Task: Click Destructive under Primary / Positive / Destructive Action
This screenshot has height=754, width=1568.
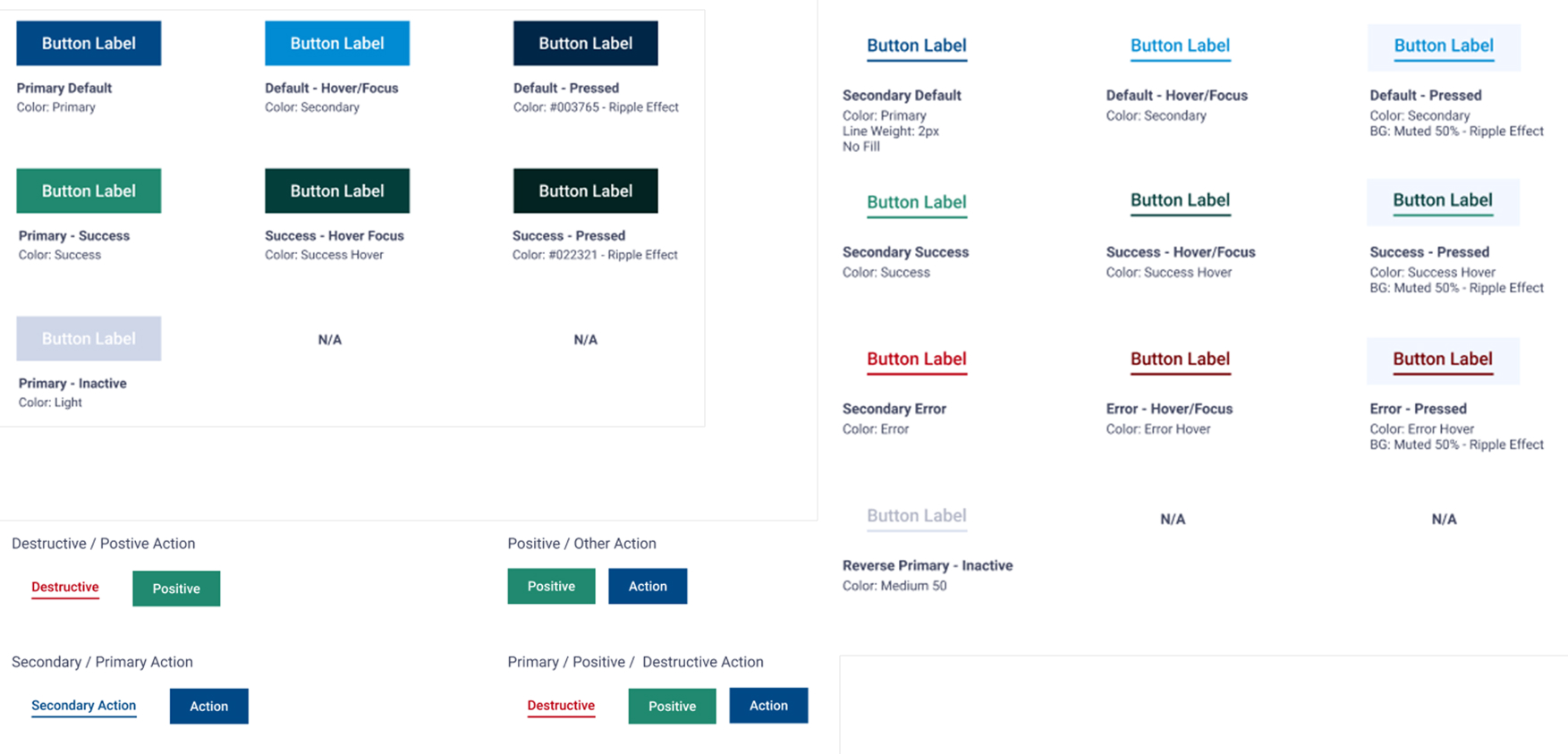Action: pyautogui.click(x=561, y=706)
